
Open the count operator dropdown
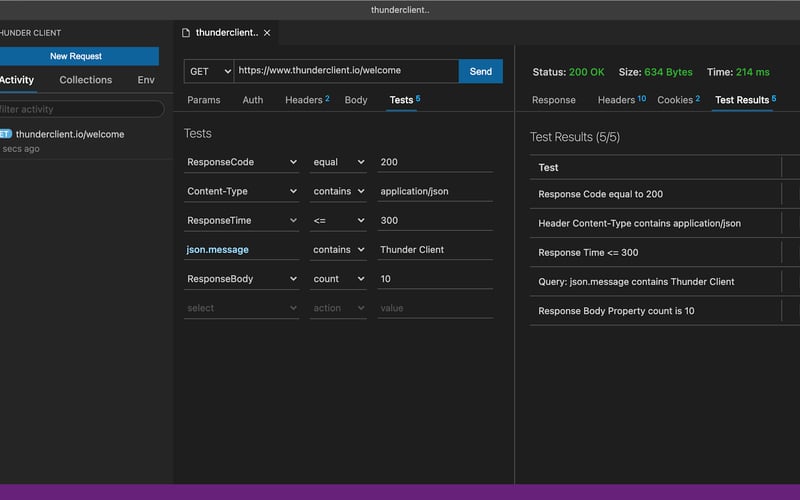click(338, 279)
